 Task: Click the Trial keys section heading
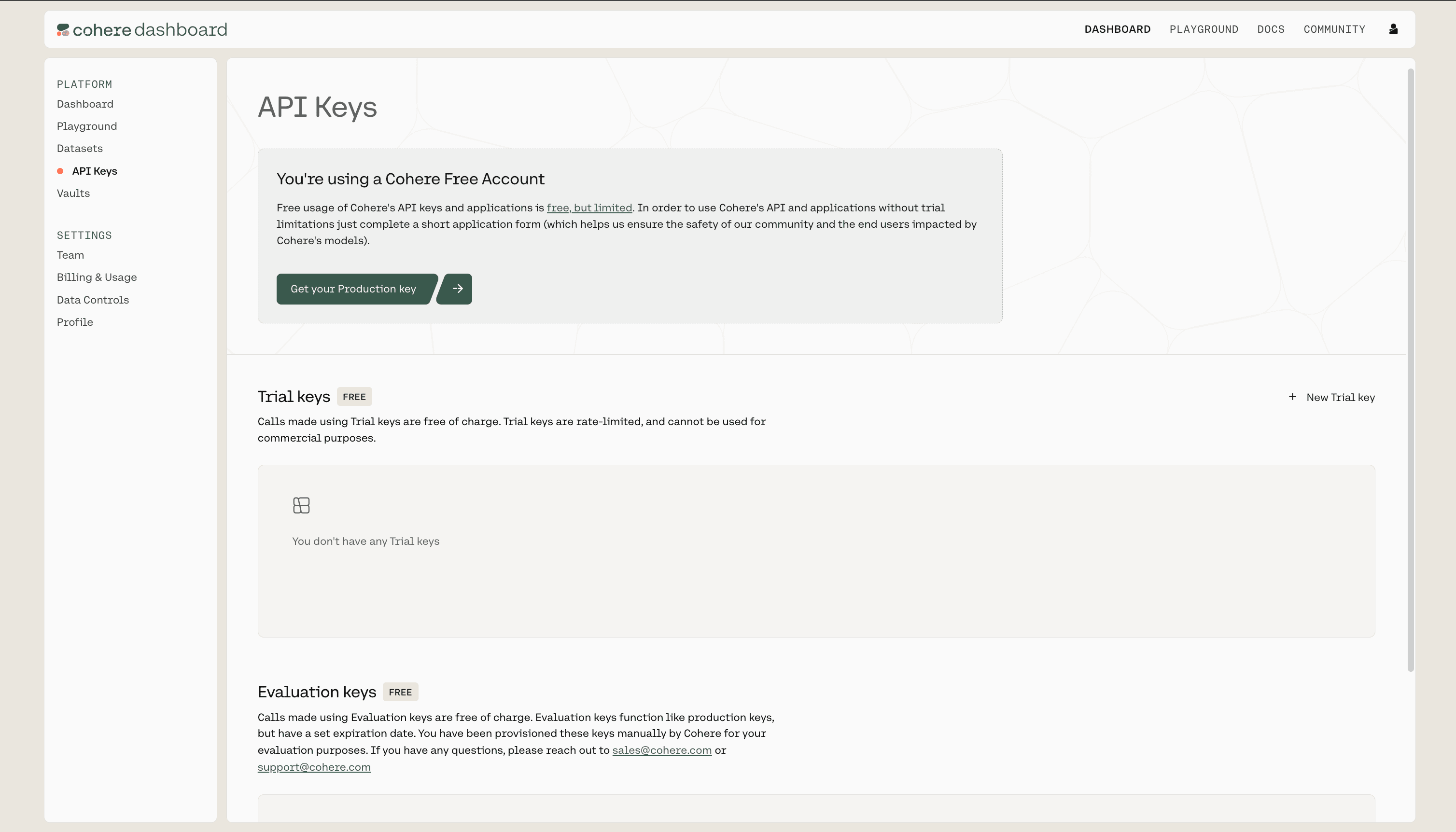coord(294,397)
